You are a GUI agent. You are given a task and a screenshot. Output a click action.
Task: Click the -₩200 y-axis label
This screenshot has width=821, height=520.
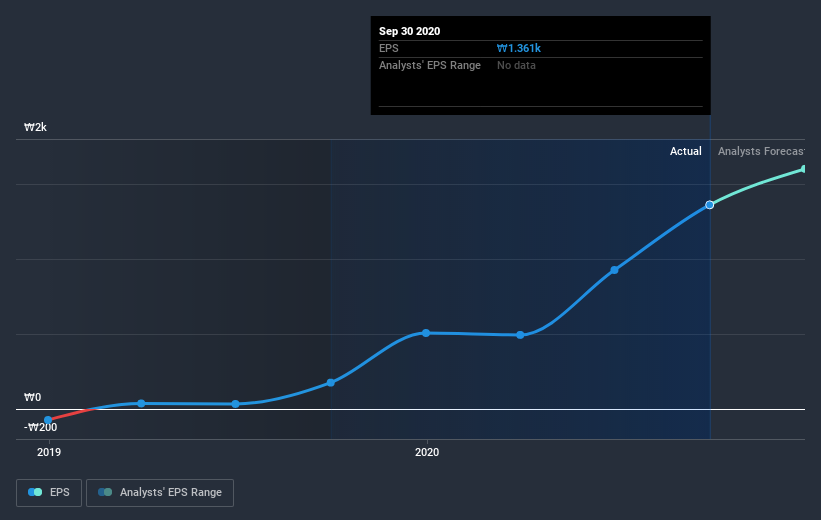coord(41,427)
